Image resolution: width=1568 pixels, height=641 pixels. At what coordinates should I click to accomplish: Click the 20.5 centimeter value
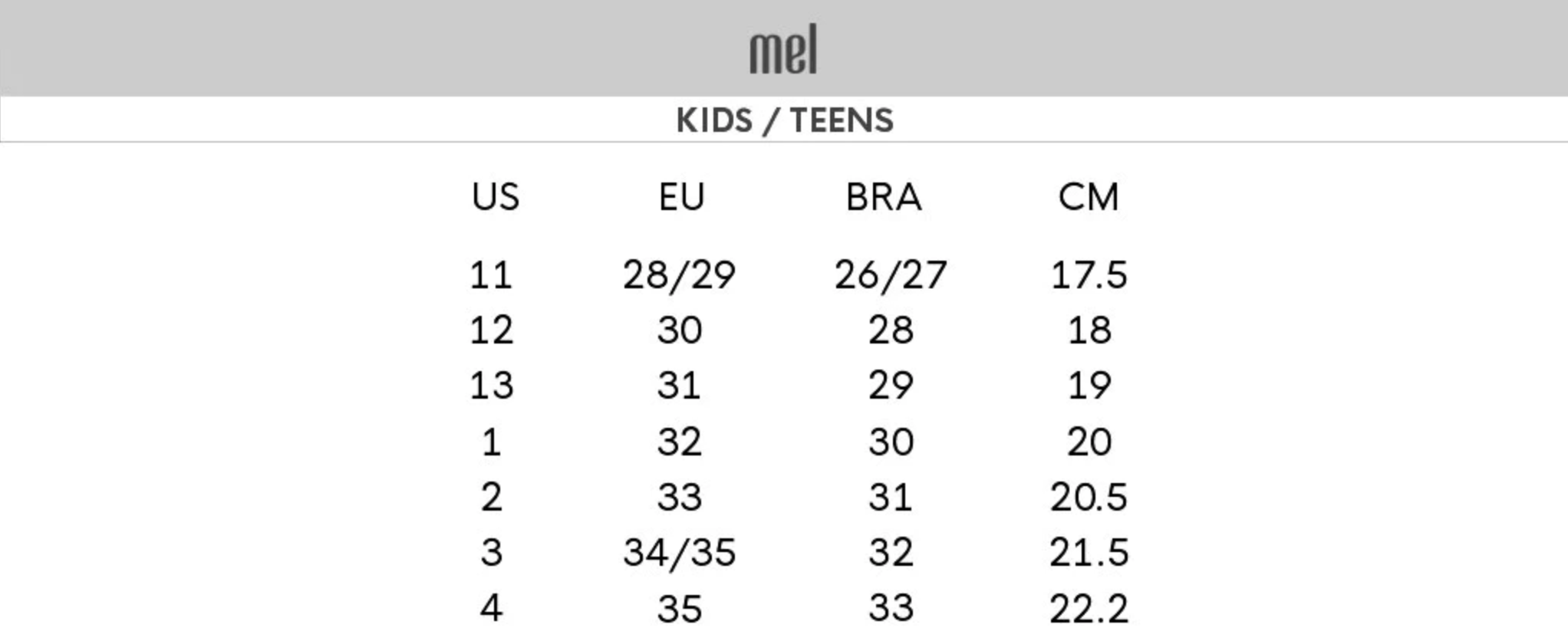point(1089,497)
